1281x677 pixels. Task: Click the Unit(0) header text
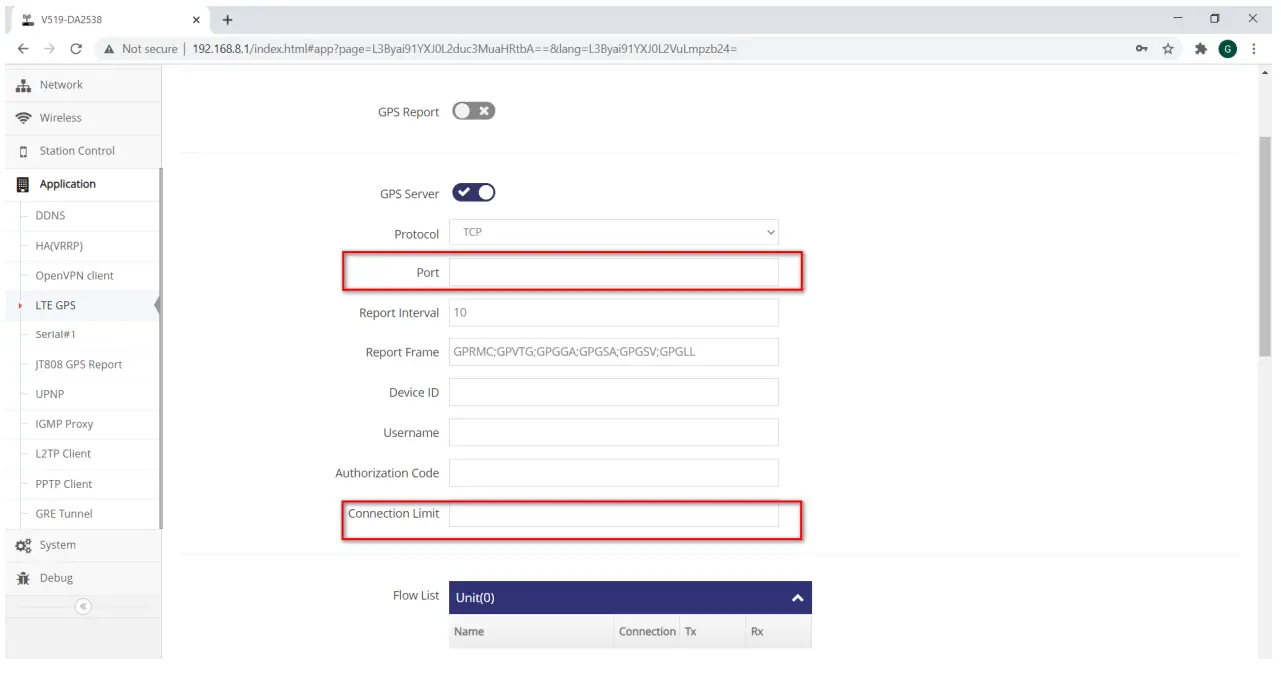475,598
